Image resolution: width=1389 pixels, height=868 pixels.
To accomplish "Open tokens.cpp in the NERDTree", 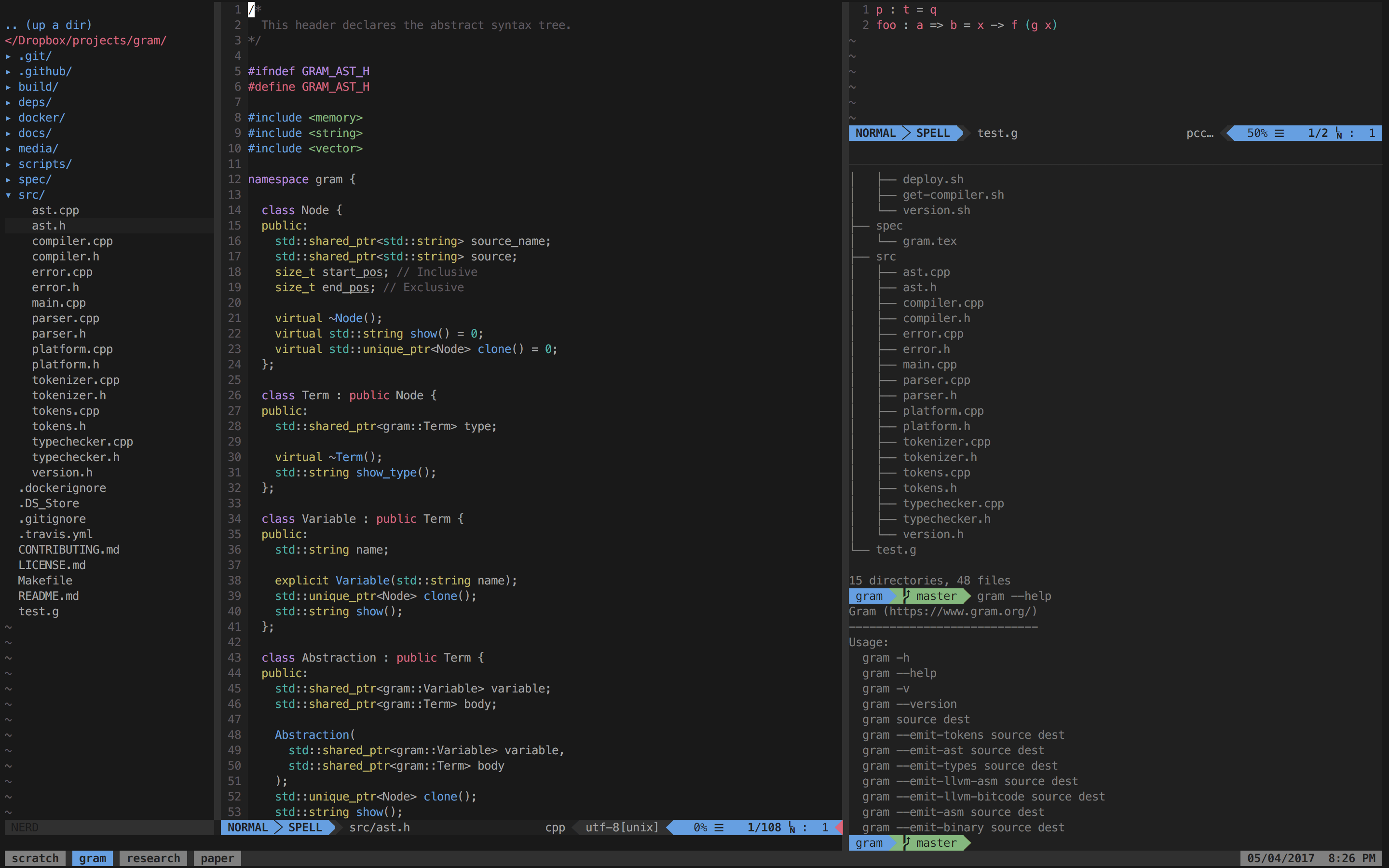I will point(66,411).
